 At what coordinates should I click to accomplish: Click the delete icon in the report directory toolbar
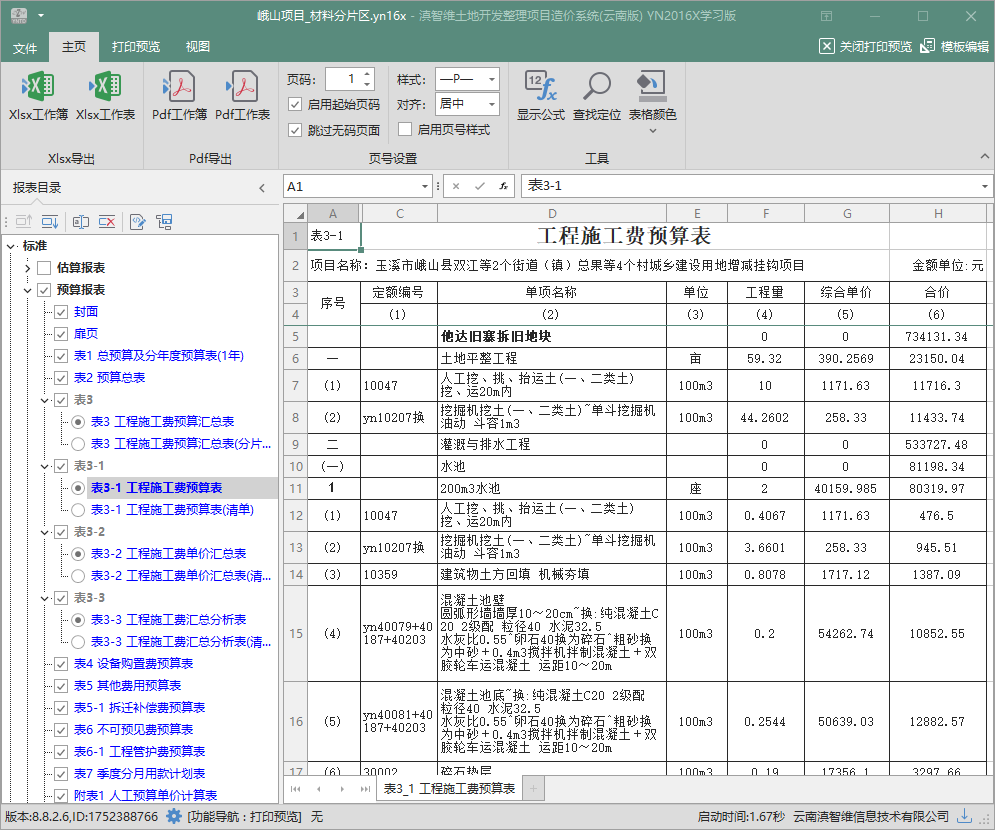click(x=107, y=221)
